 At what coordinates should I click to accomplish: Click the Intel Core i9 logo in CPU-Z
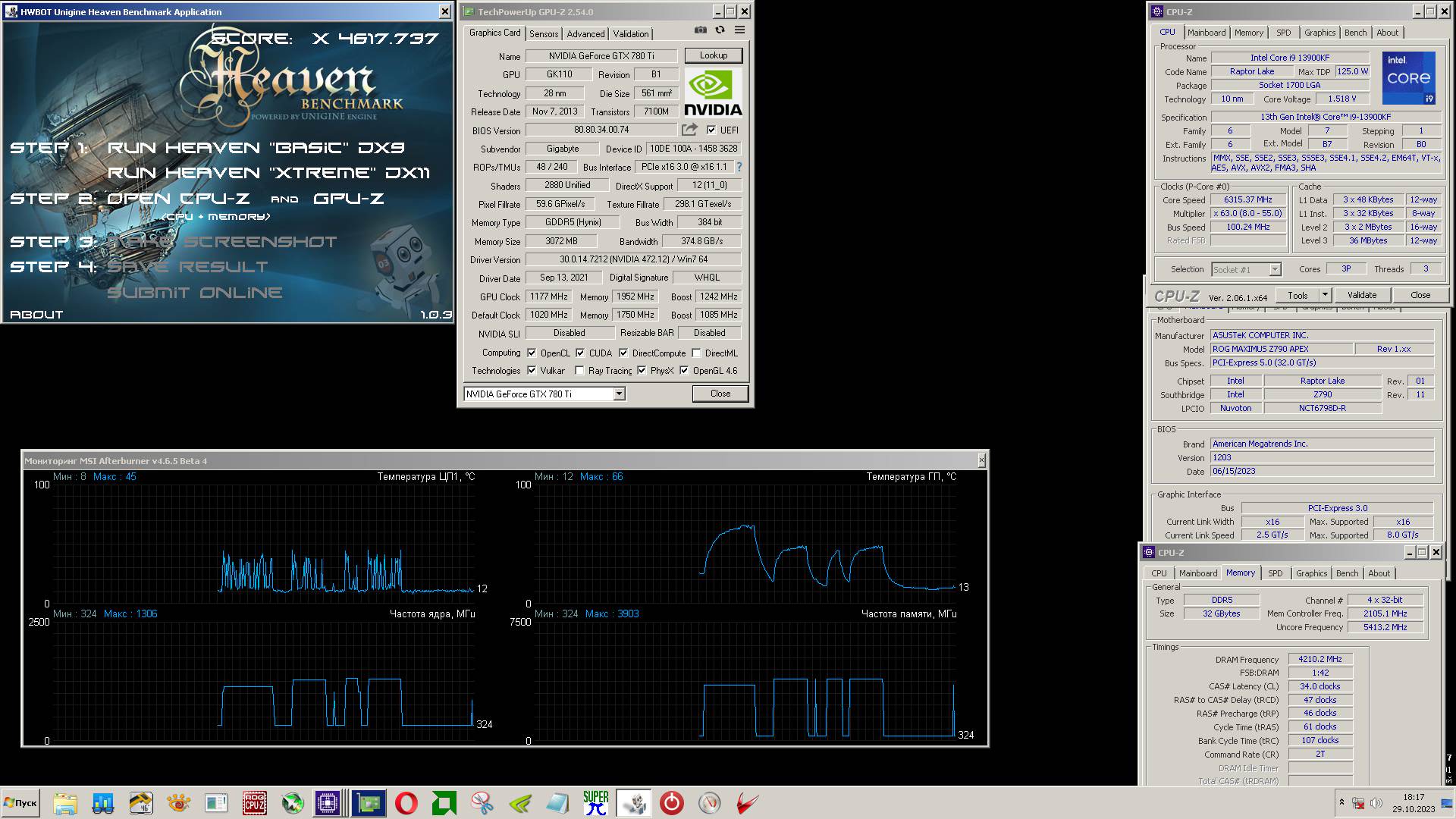1408,78
